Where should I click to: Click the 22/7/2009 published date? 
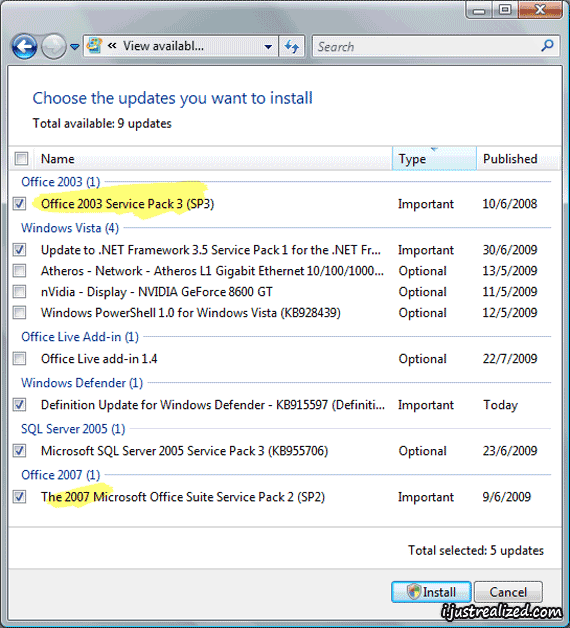click(x=510, y=358)
